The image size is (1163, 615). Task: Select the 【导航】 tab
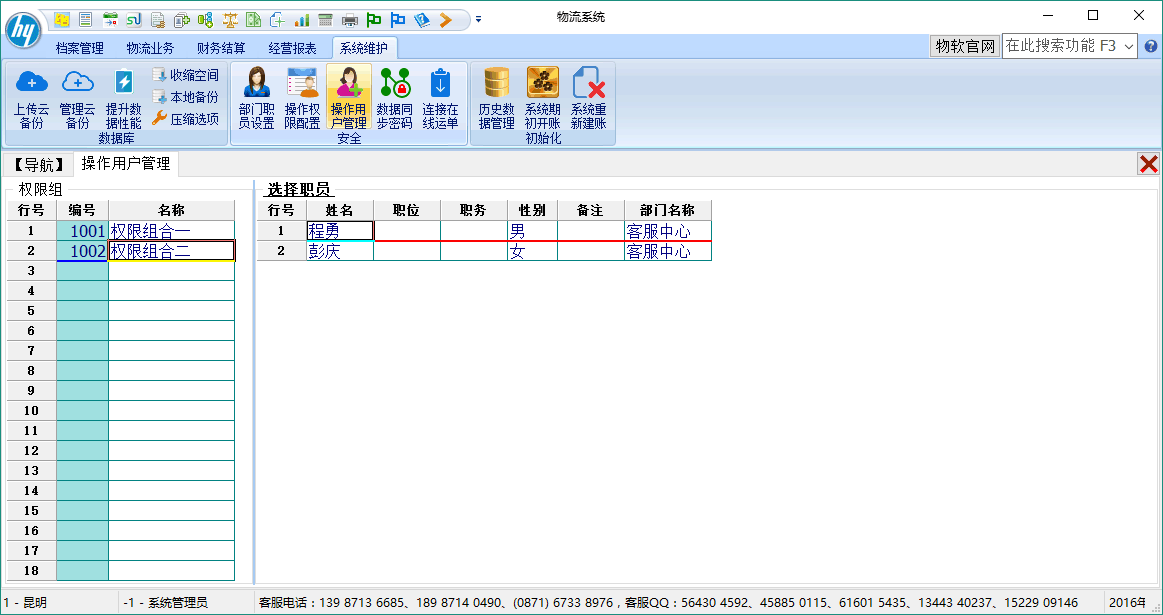point(38,164)
